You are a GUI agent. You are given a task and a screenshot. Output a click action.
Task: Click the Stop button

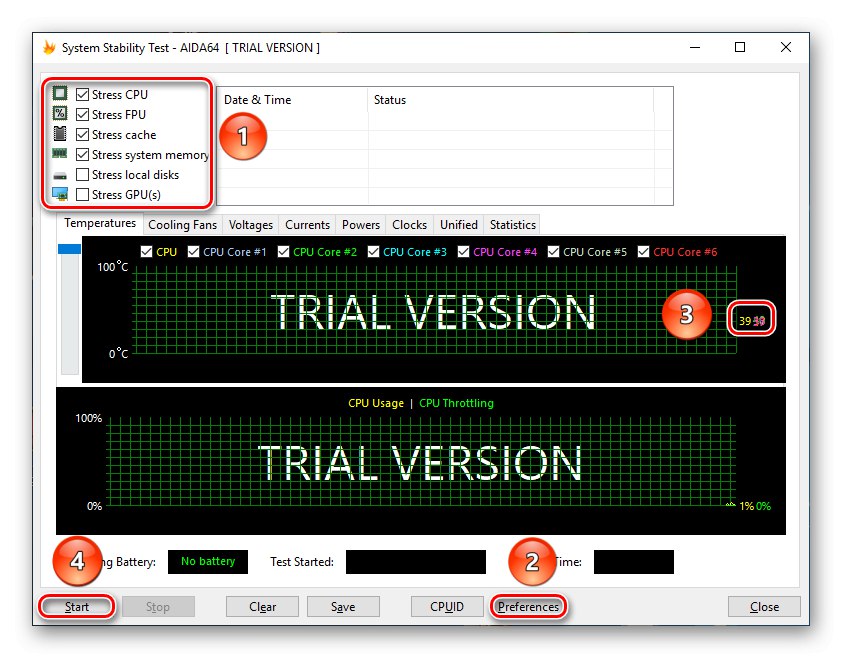158,607
